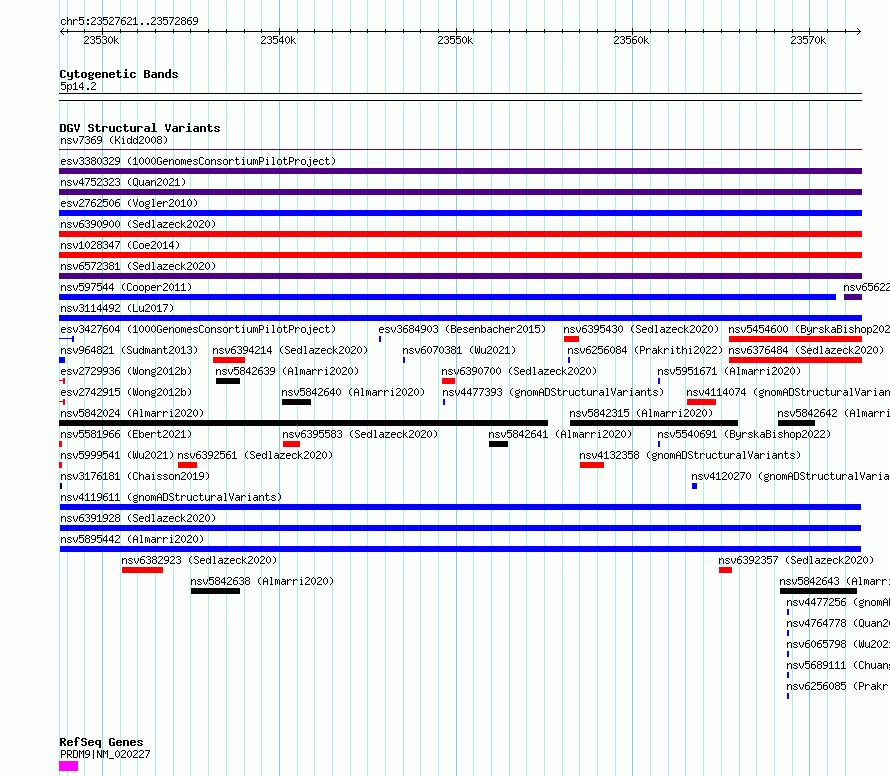
Task: Select the nsv6395430 (Sedlazeck2020) red feature
Action: (571, 339)
